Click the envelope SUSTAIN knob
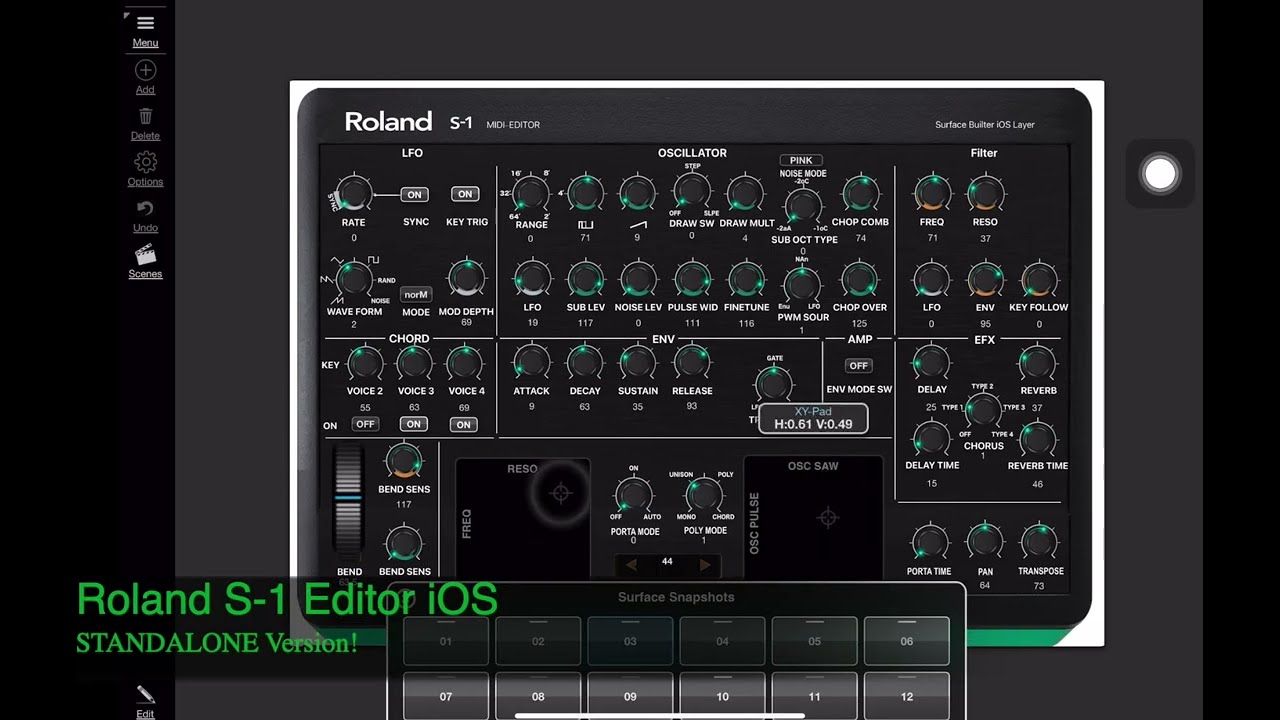This screenshot has height=720, width=1280. [638, 362]
